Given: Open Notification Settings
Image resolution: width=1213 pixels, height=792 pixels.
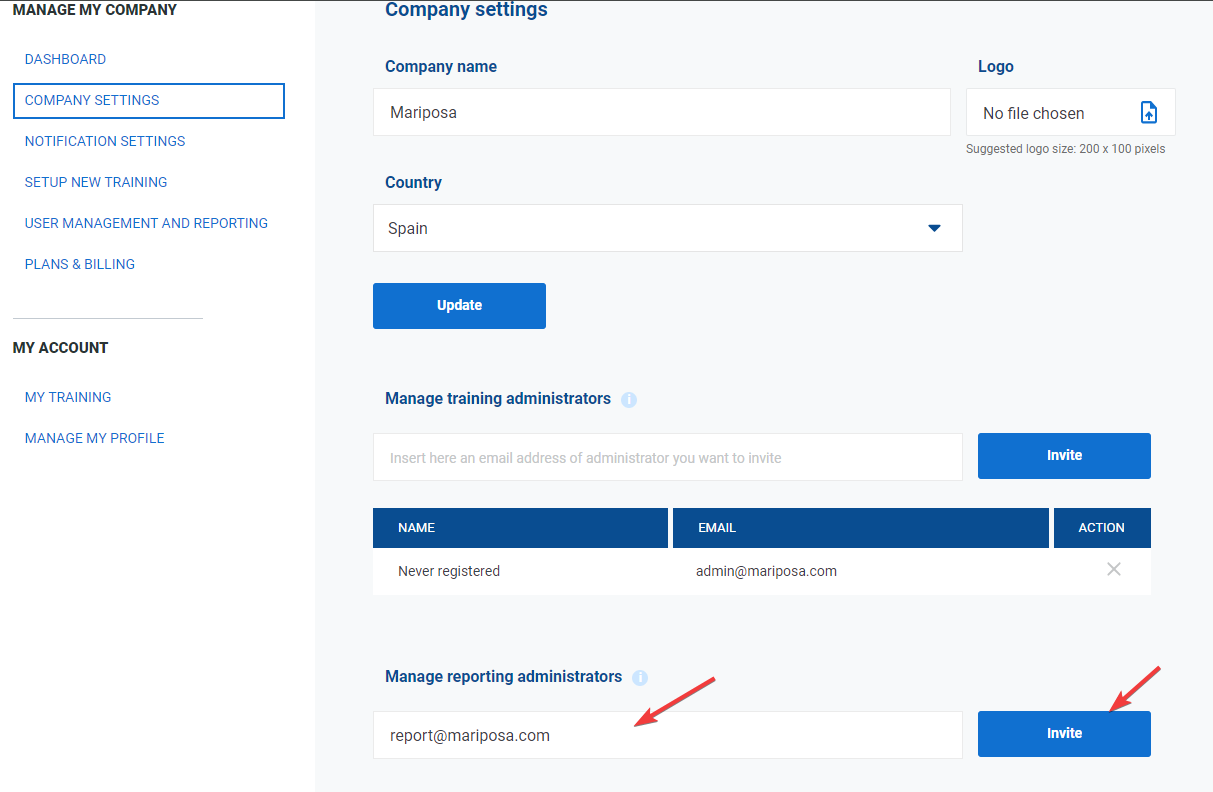Looking at the screenshot, I should pyautogui.click(x=104, y=141).
